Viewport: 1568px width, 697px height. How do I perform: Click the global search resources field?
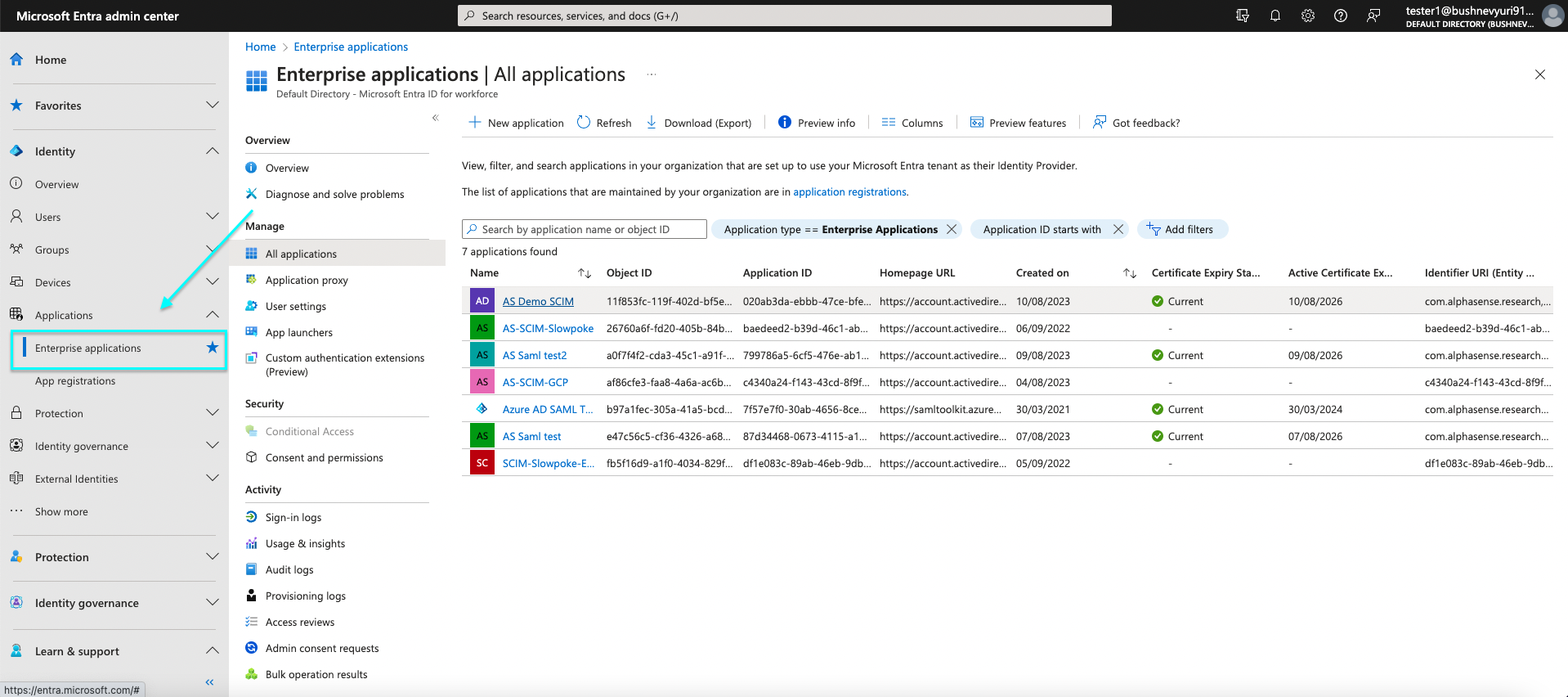[x=785, y=16]
